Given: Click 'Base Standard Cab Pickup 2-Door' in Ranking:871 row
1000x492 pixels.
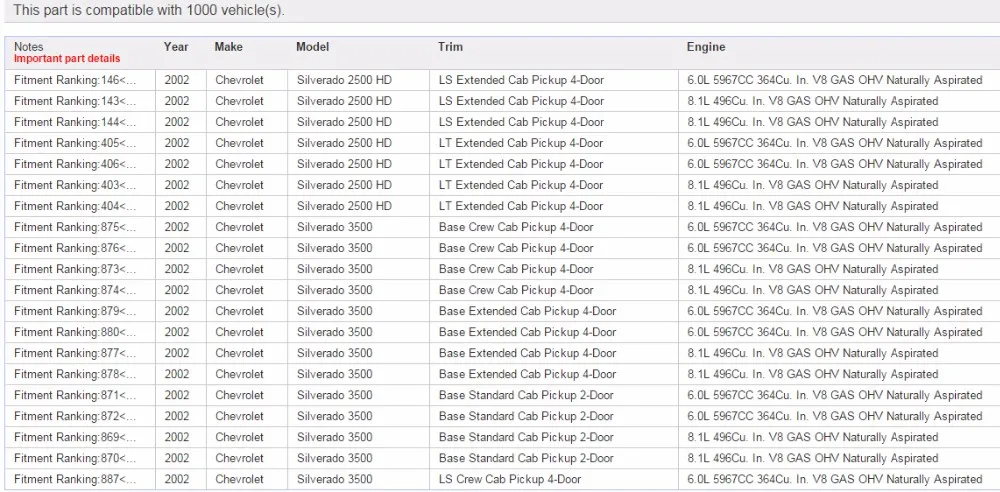Looking at the screenshot, I should 526,396.
